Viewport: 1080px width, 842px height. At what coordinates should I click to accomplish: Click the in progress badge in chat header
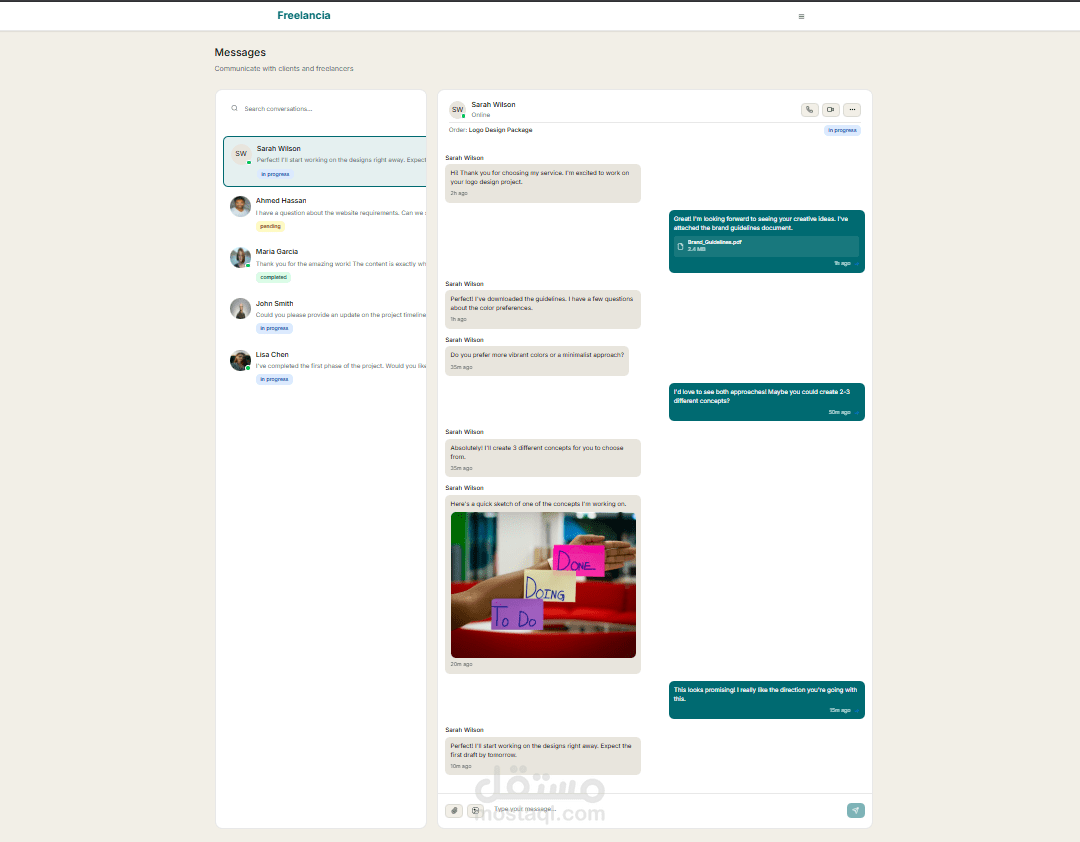tap(842, 130)
